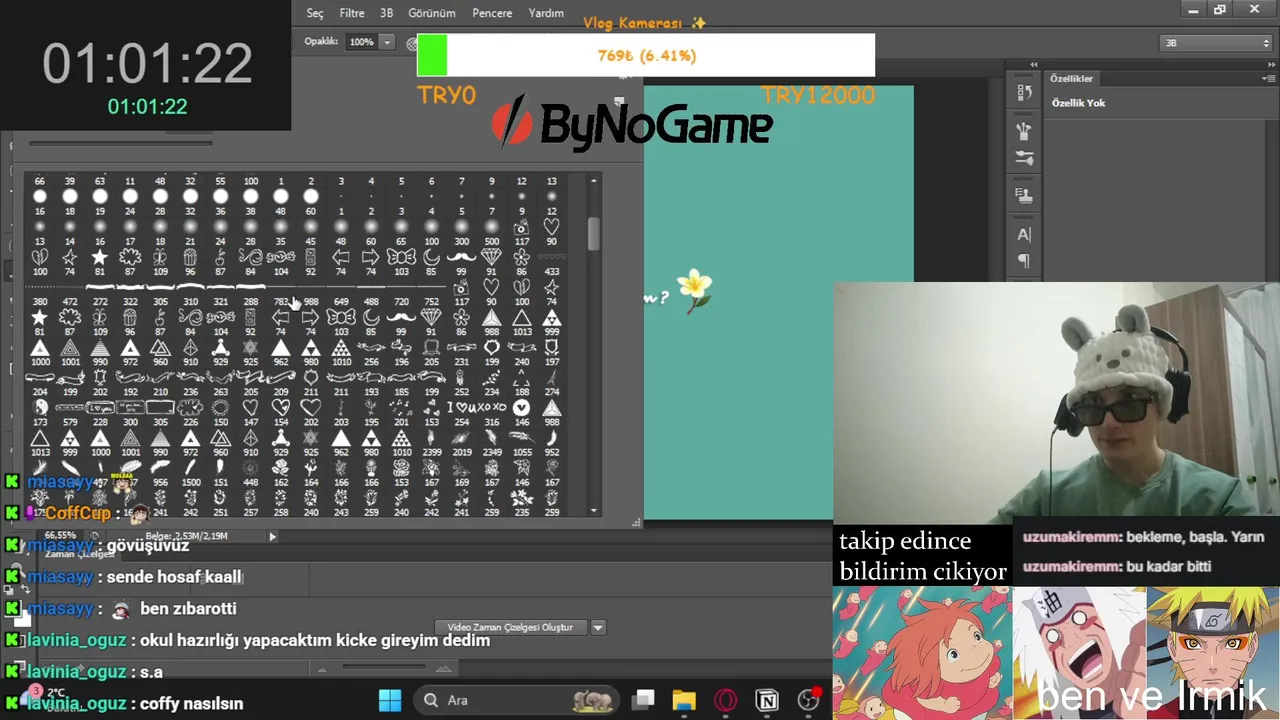The image size is (1280, 720).
Task: Click the timeline zoom slider
Action: (x=385, y=669)
